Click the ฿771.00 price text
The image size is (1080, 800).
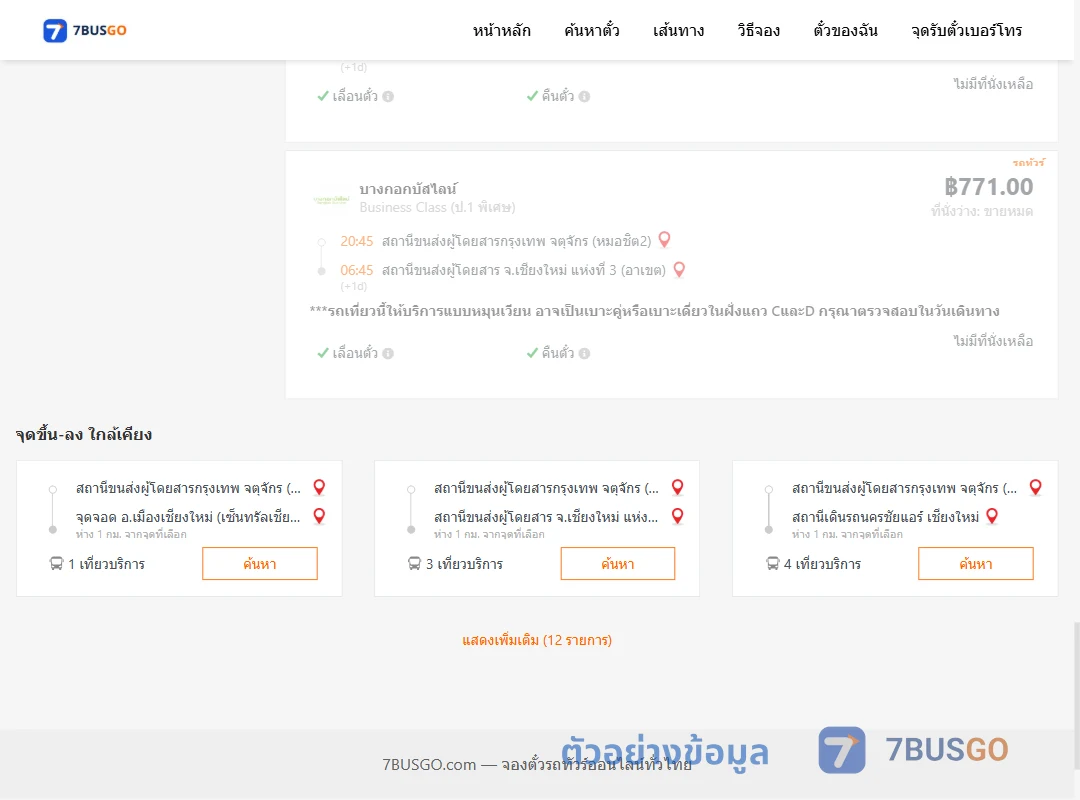988,187
